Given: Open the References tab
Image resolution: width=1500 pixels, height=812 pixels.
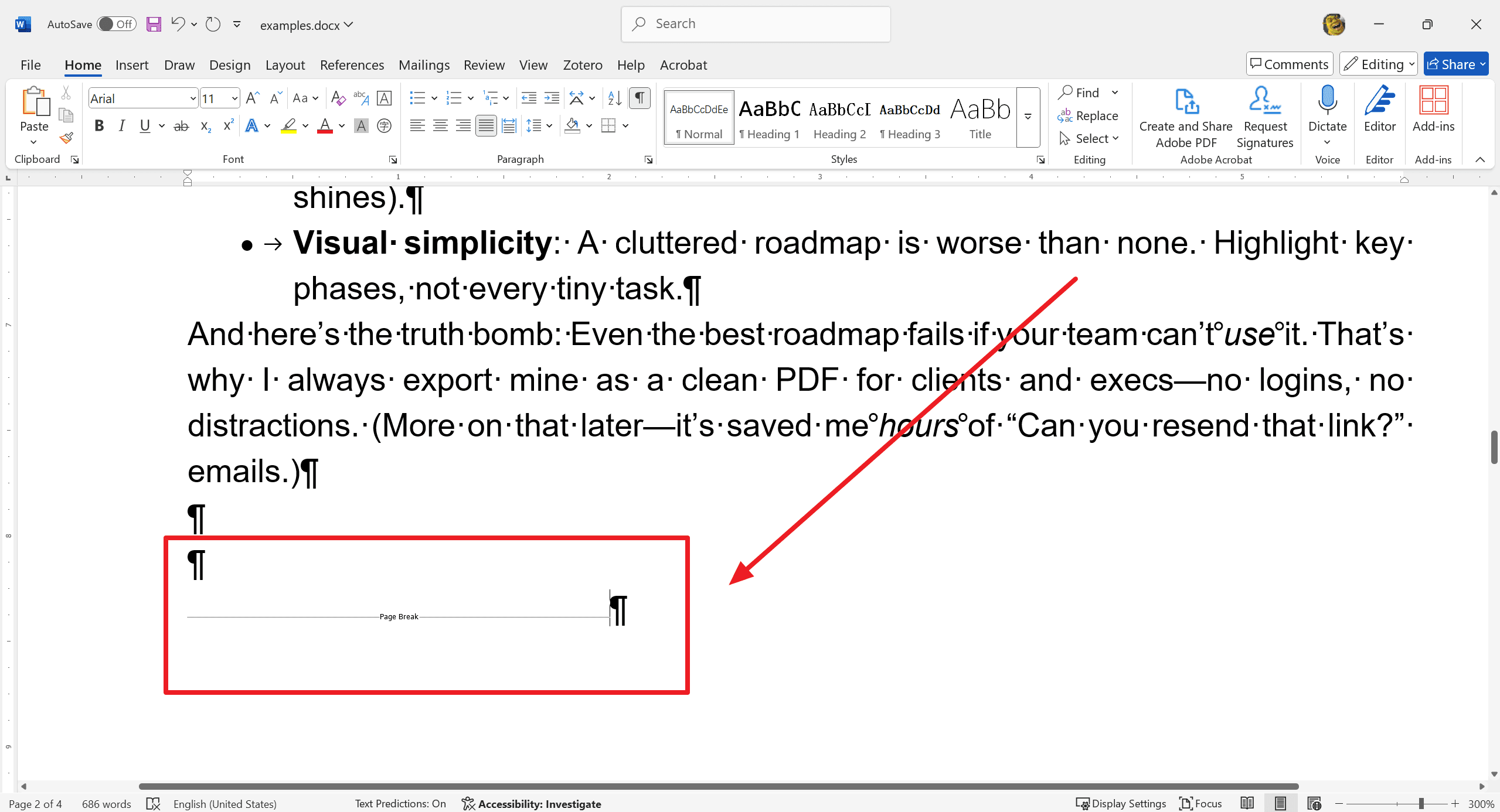Looking at the screenshot, I should [352, 65].
